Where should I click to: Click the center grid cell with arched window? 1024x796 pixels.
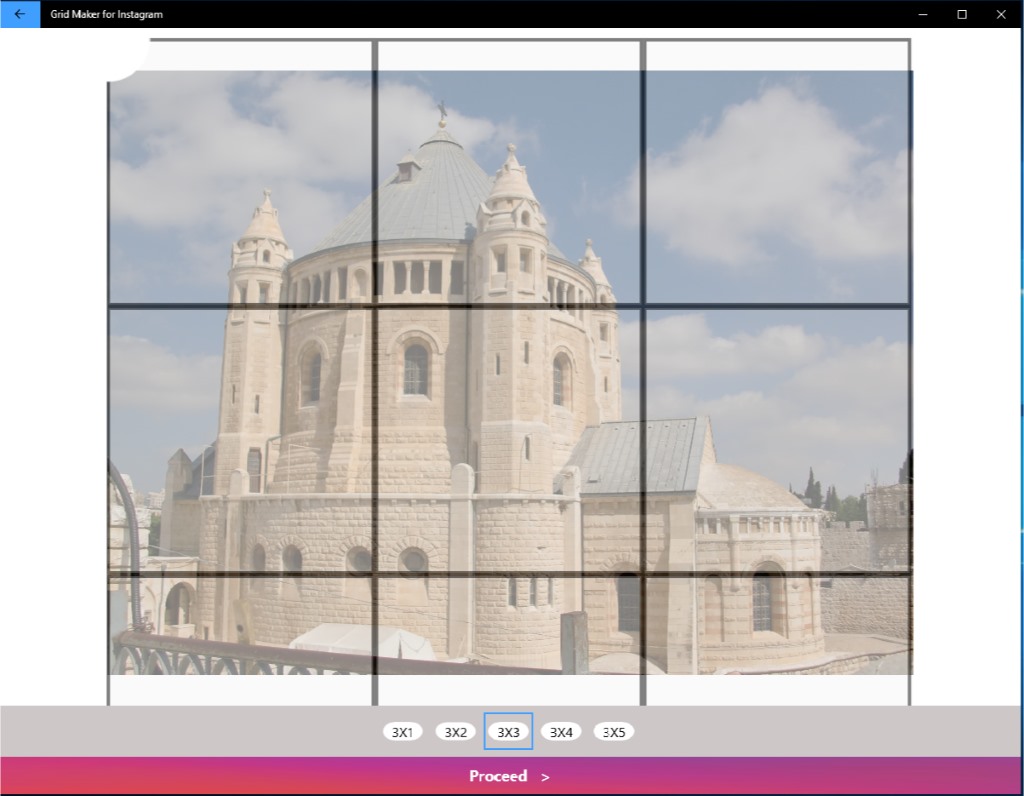[x=508, y=440]
